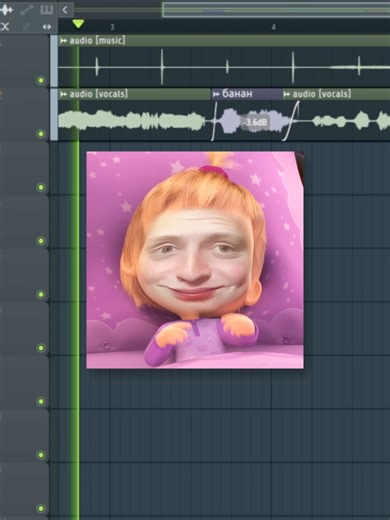Click the -3.6dB volume tooltip
This screenshot has height=520, width=390.
click(x=255, y=122)
